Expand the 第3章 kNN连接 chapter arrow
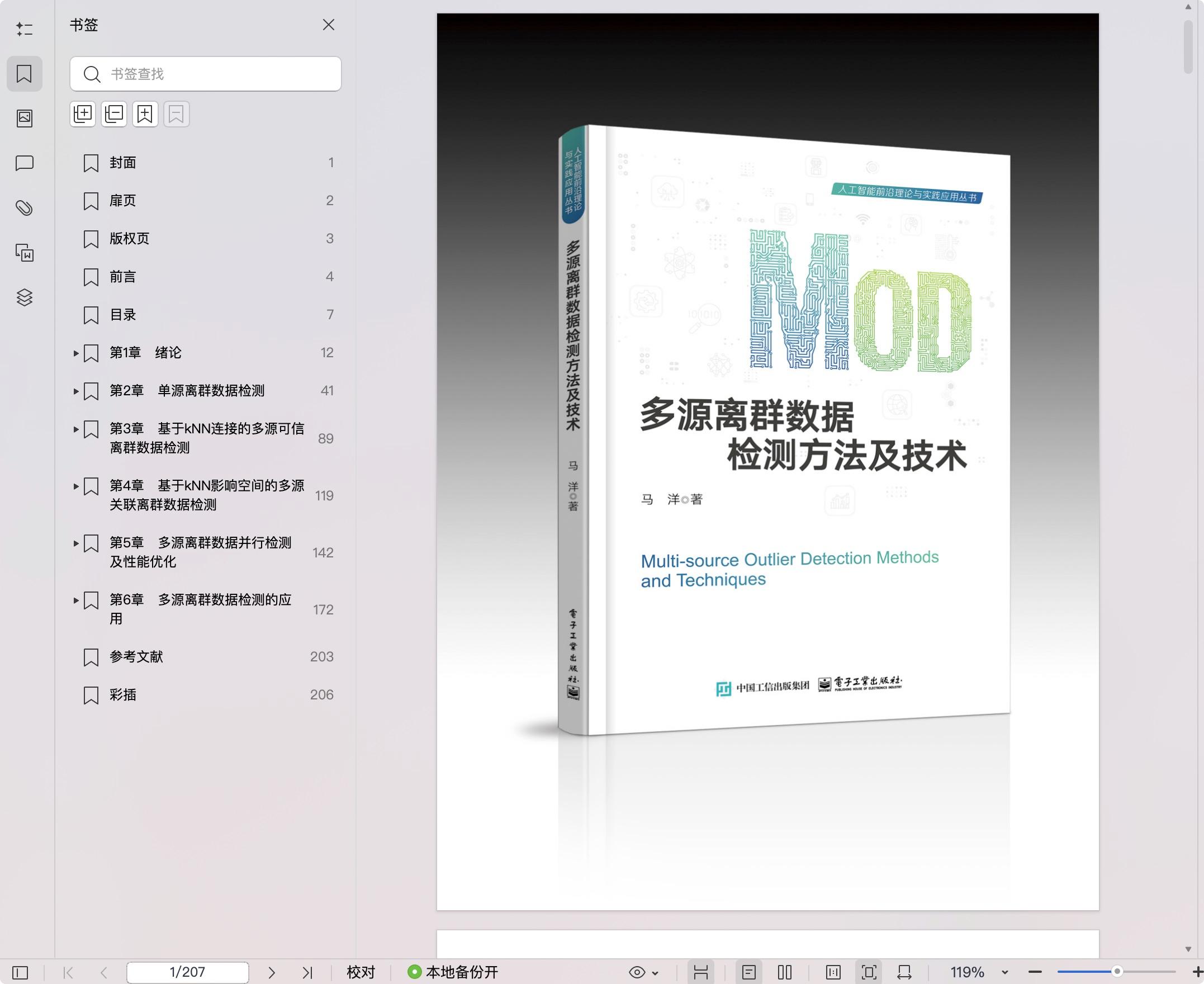This screenshot has height=984, width=1204. point(76,429)
